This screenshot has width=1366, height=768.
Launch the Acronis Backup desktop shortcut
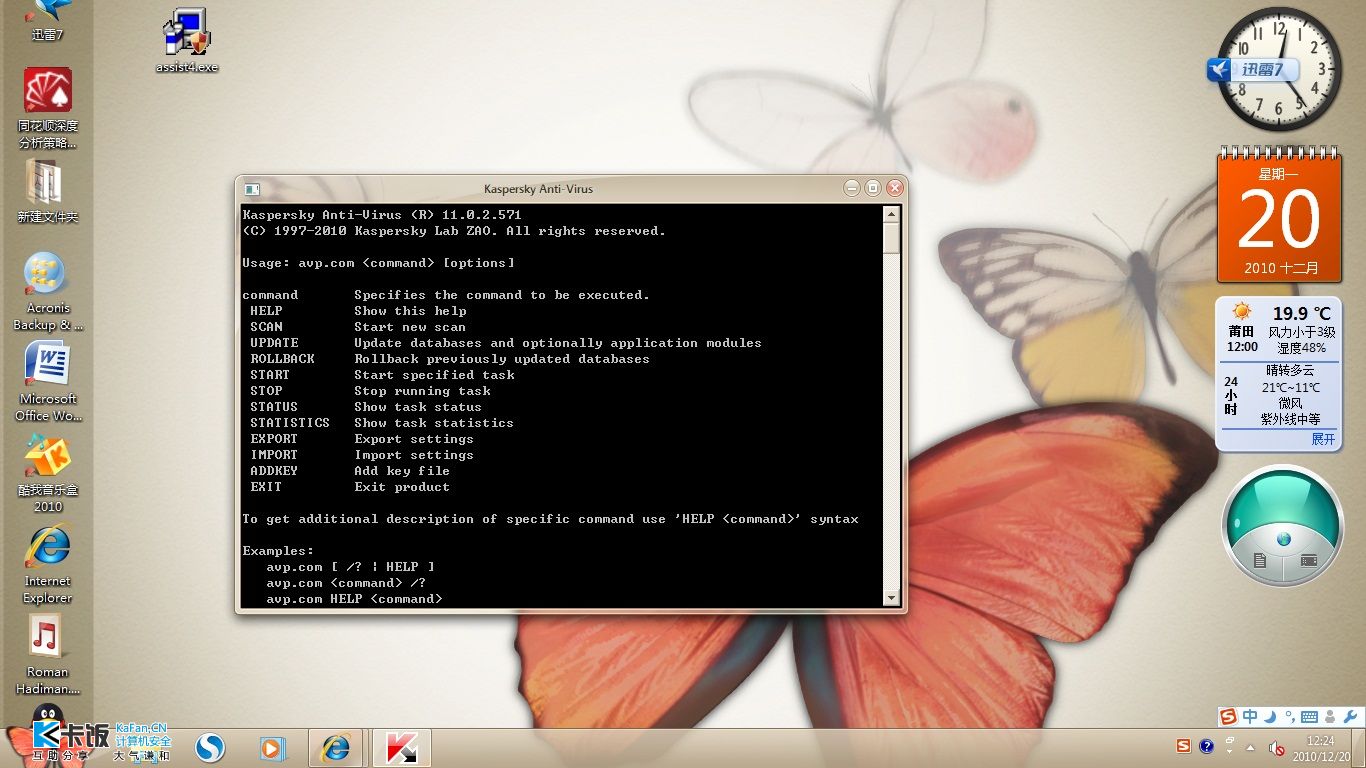(x=47, y=290)
